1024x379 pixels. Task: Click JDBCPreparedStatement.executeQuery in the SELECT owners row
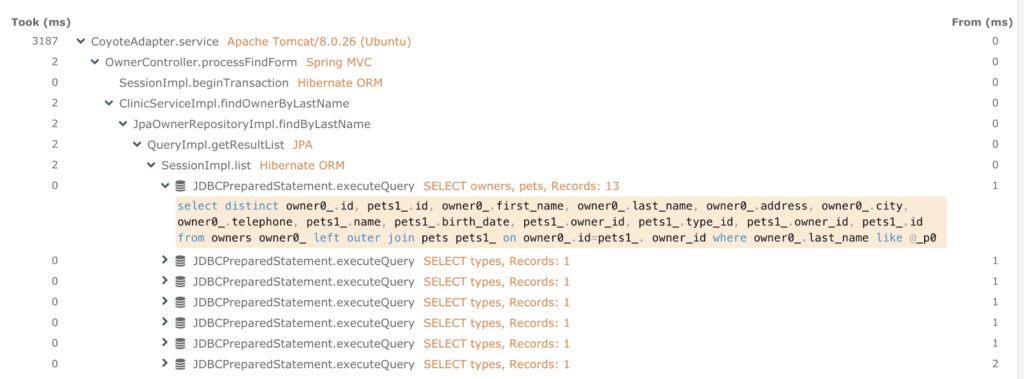(304, 186)
